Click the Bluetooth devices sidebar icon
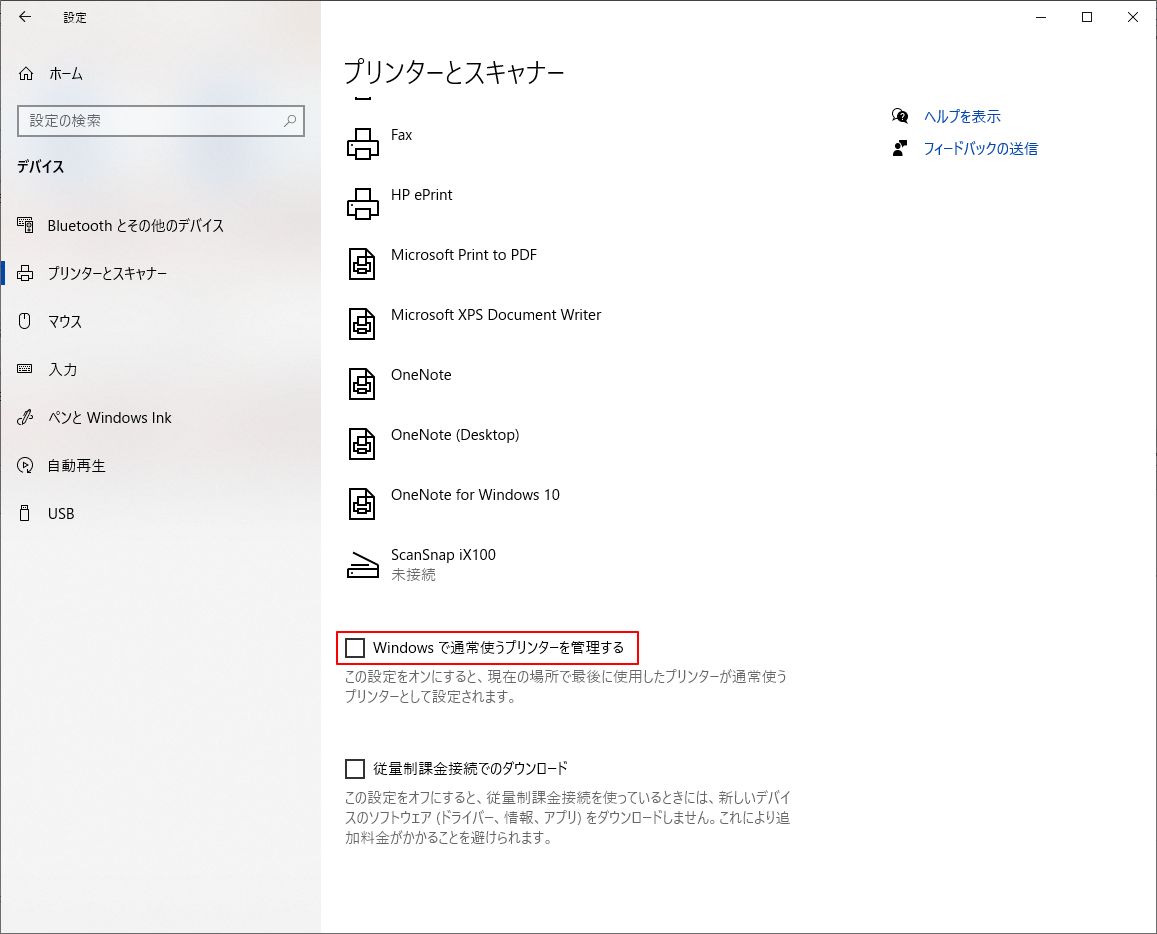 [25, 225]
